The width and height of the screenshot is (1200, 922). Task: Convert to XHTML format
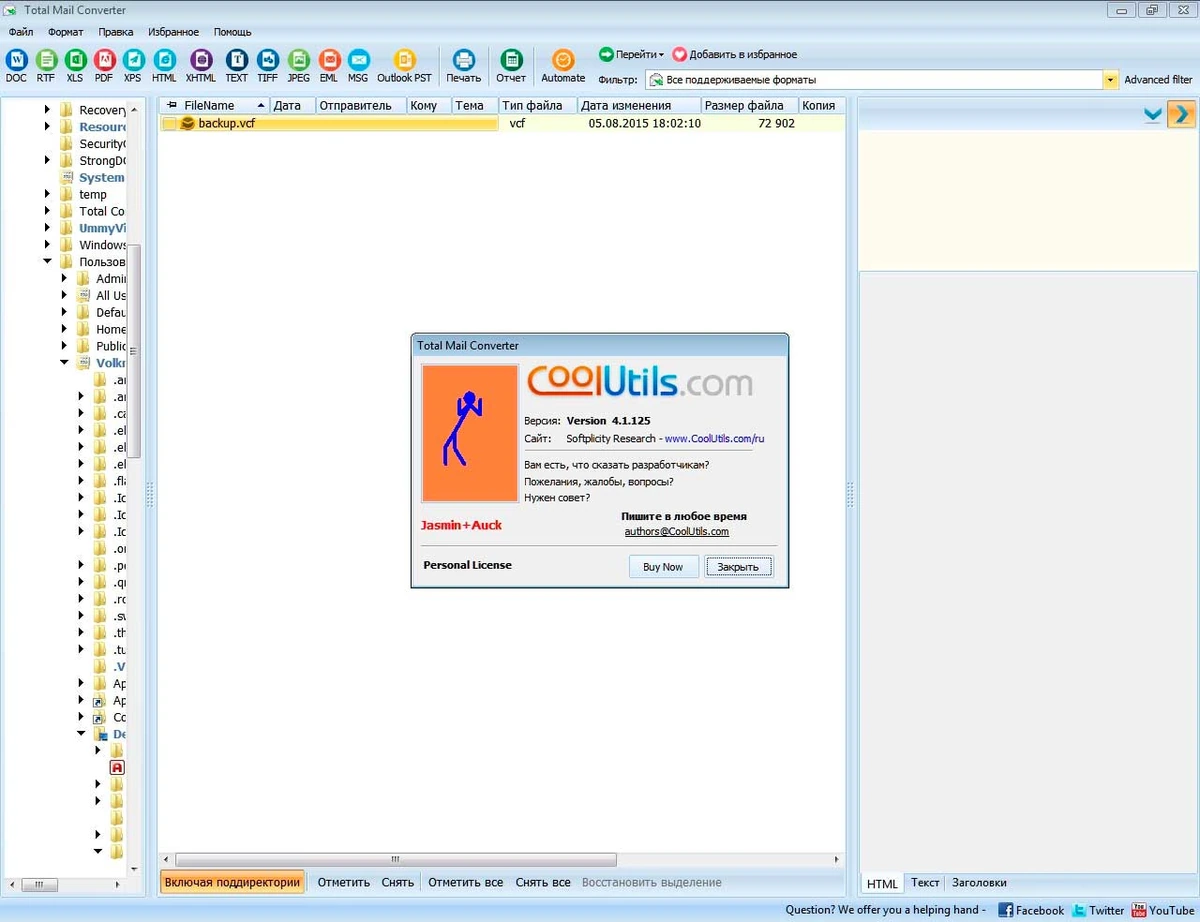coord(201,66)
